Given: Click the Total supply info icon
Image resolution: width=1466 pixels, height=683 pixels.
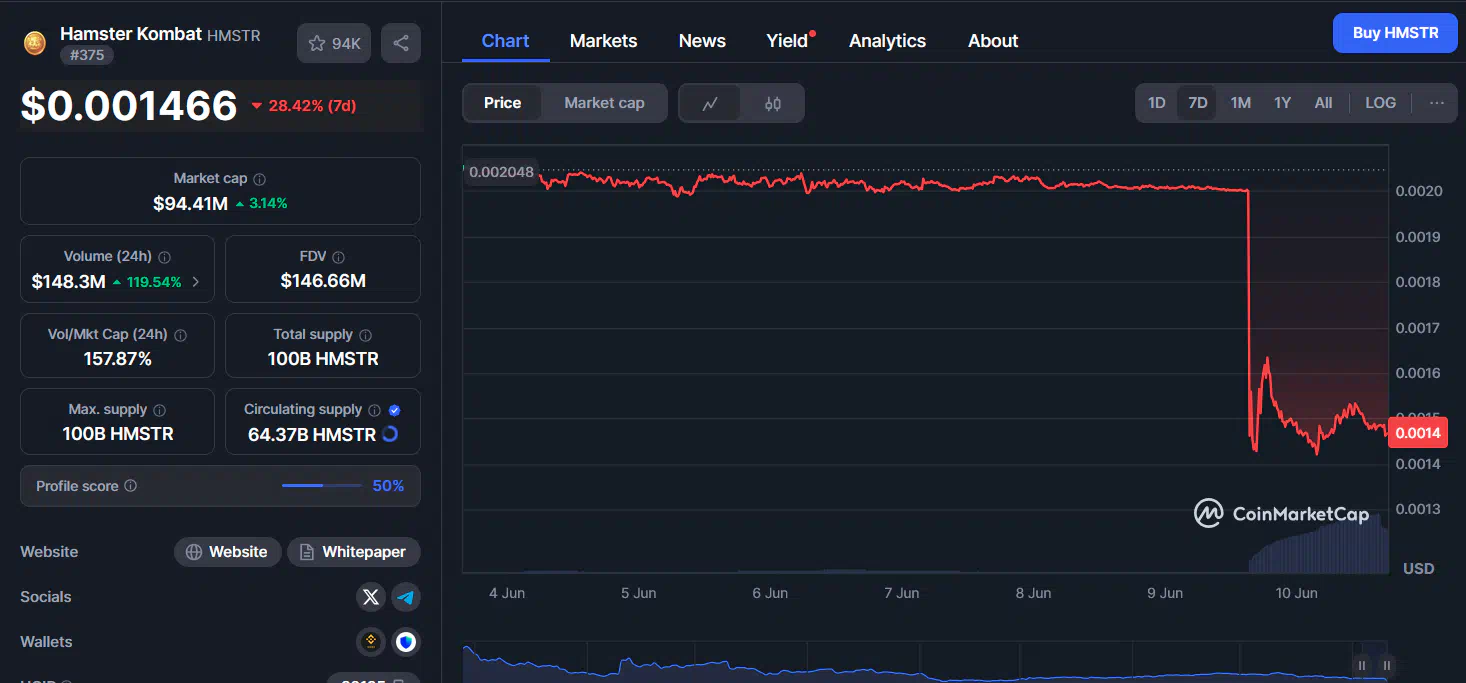Looking at the screenshot, I should (x=366, y=335).
